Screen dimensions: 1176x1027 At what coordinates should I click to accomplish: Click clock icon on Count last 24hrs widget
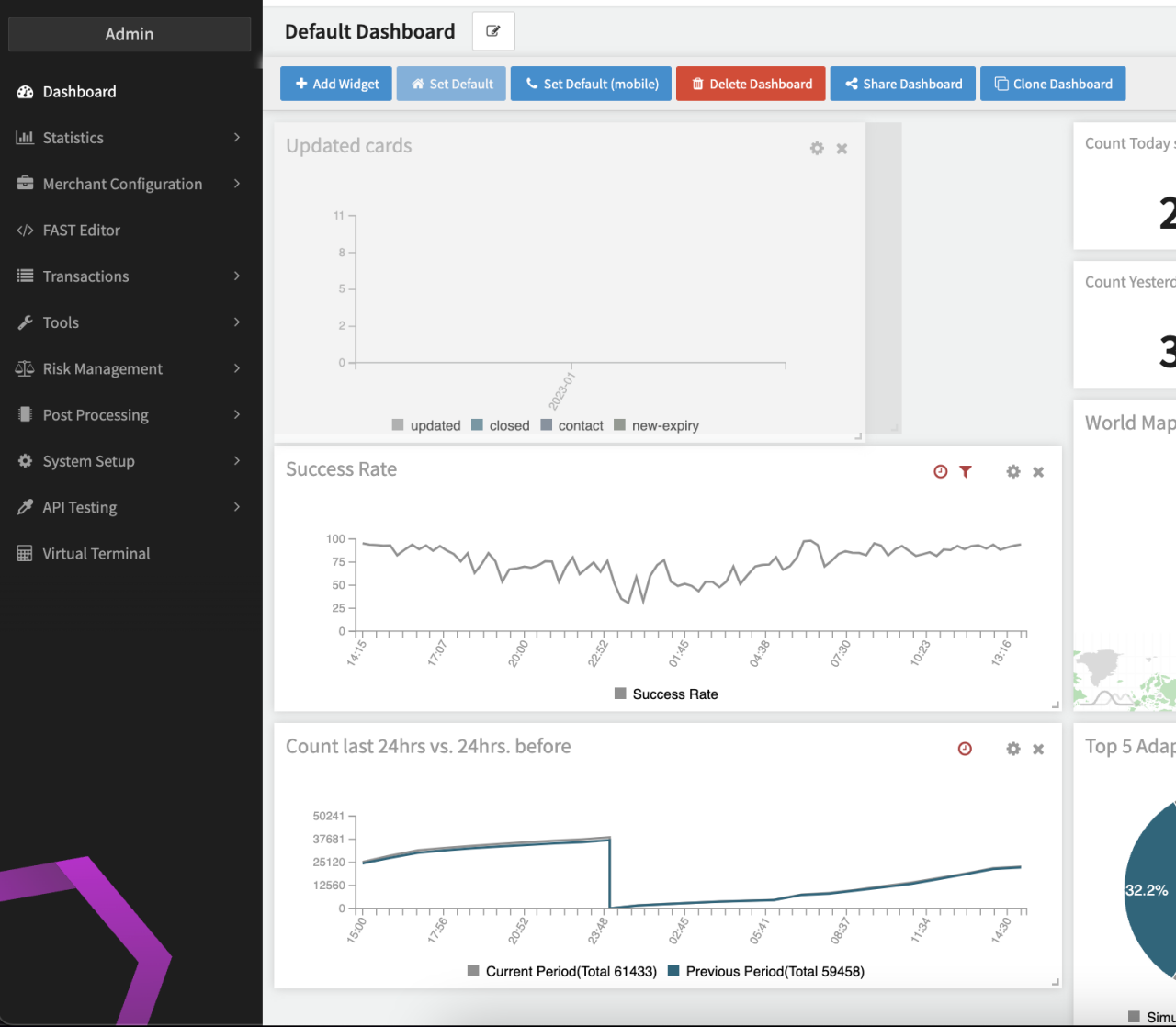click(x=965, y=750)
